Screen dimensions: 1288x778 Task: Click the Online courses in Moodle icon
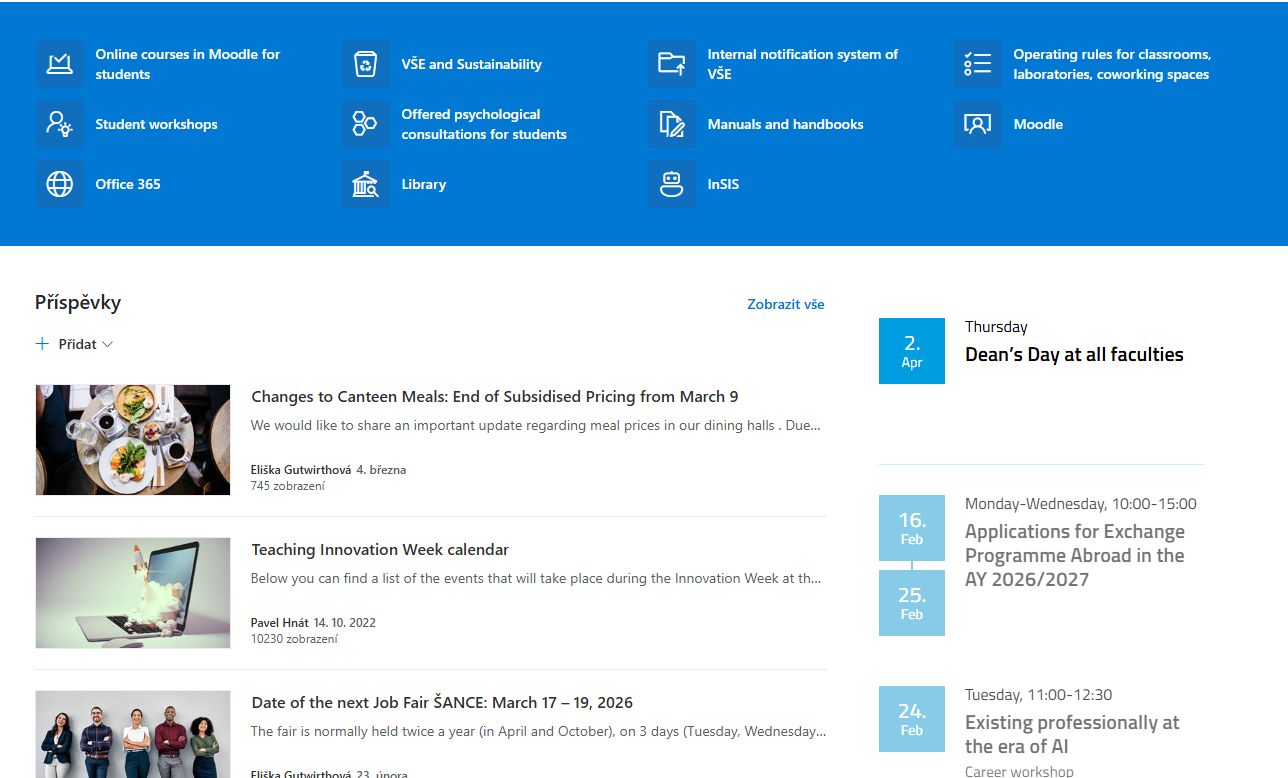tap(60, 64)
